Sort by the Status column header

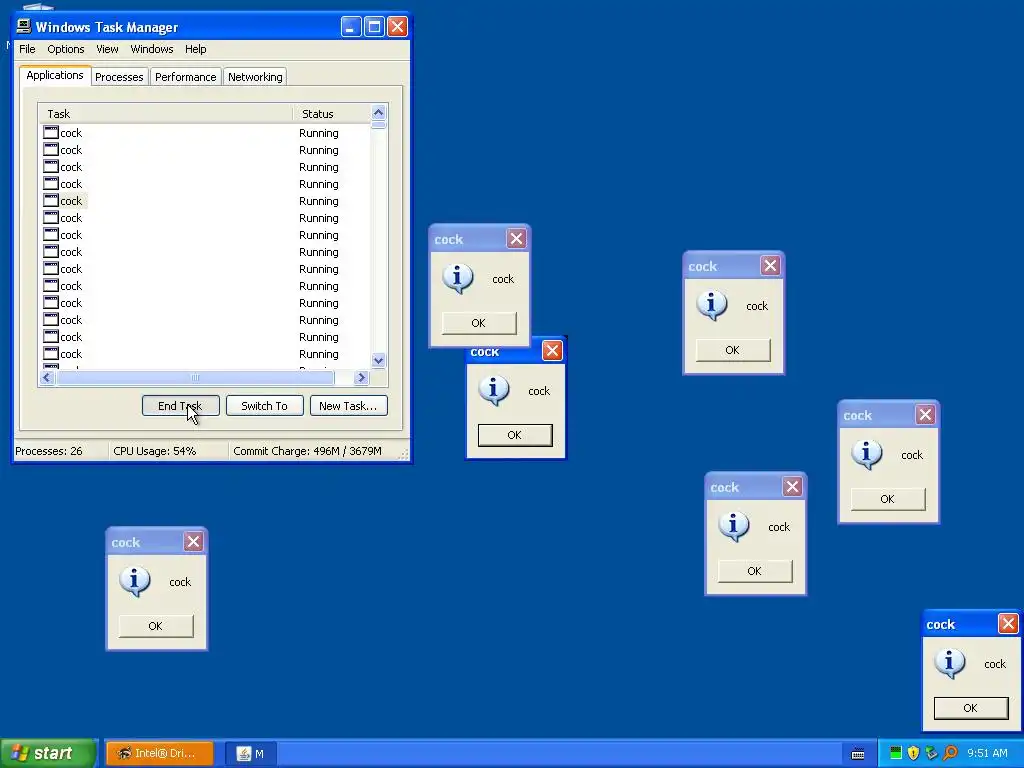331,114
